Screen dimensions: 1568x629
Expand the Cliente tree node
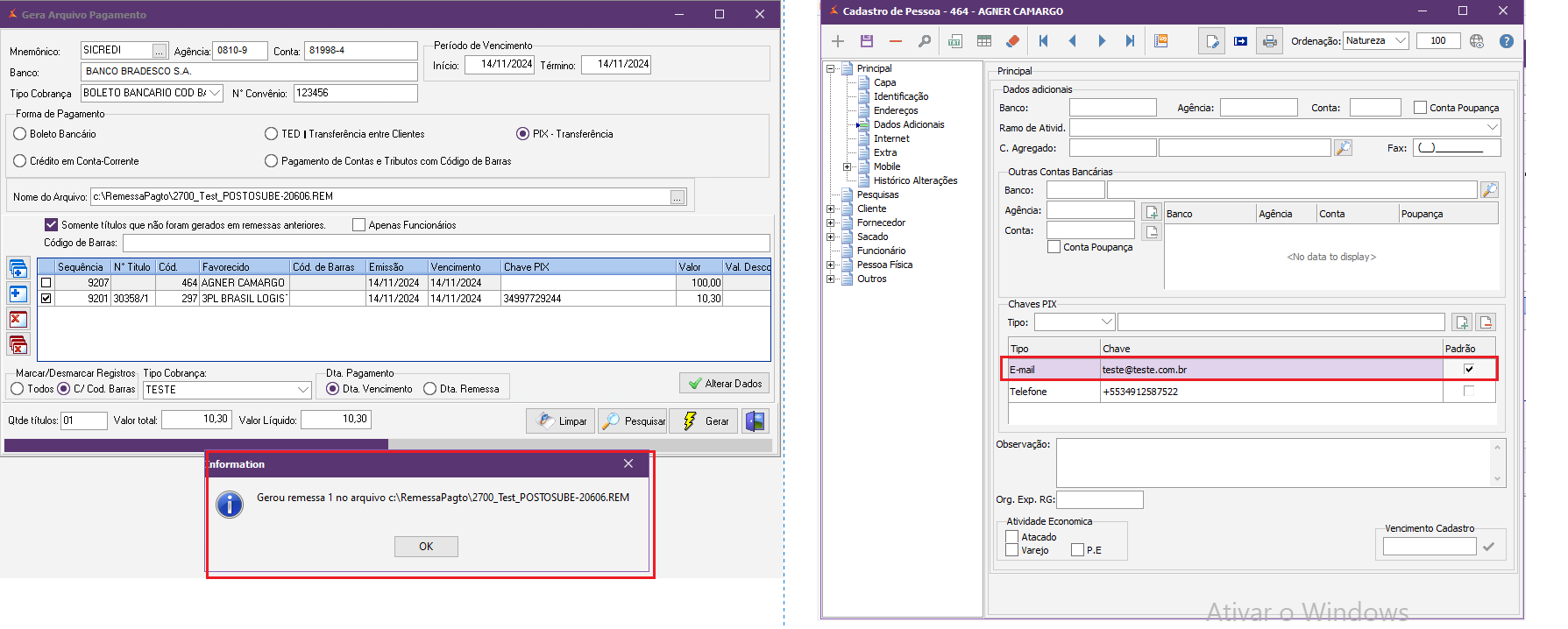click(830, 208)
